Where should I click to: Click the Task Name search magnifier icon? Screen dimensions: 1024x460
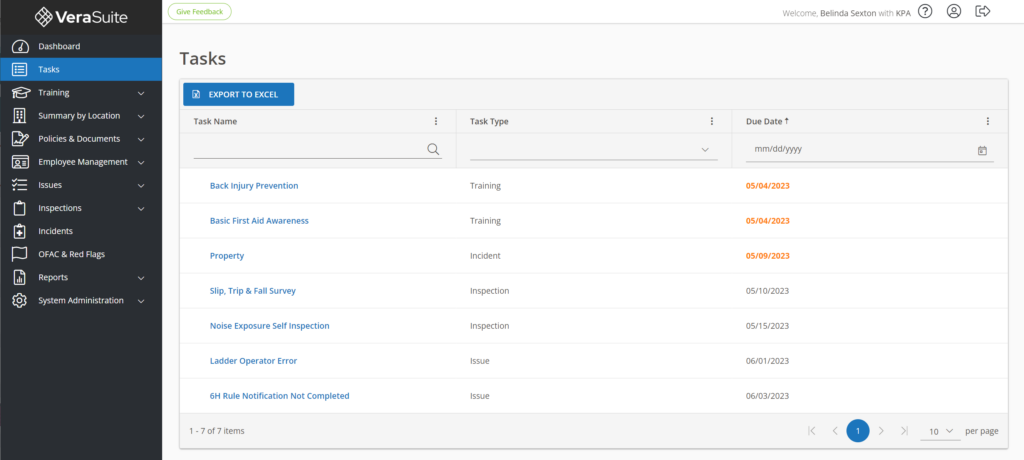(x=433, y=149)
